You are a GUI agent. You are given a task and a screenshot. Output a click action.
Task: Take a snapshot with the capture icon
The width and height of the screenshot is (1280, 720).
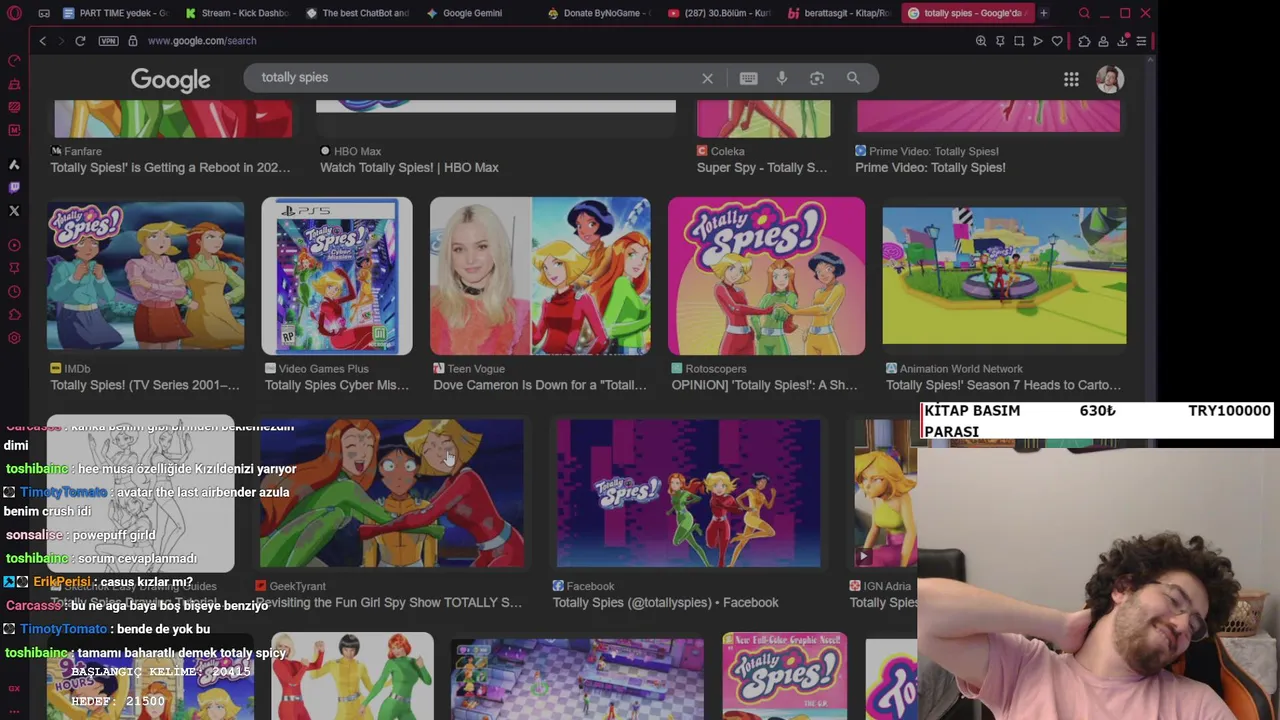coord(1019,41)
